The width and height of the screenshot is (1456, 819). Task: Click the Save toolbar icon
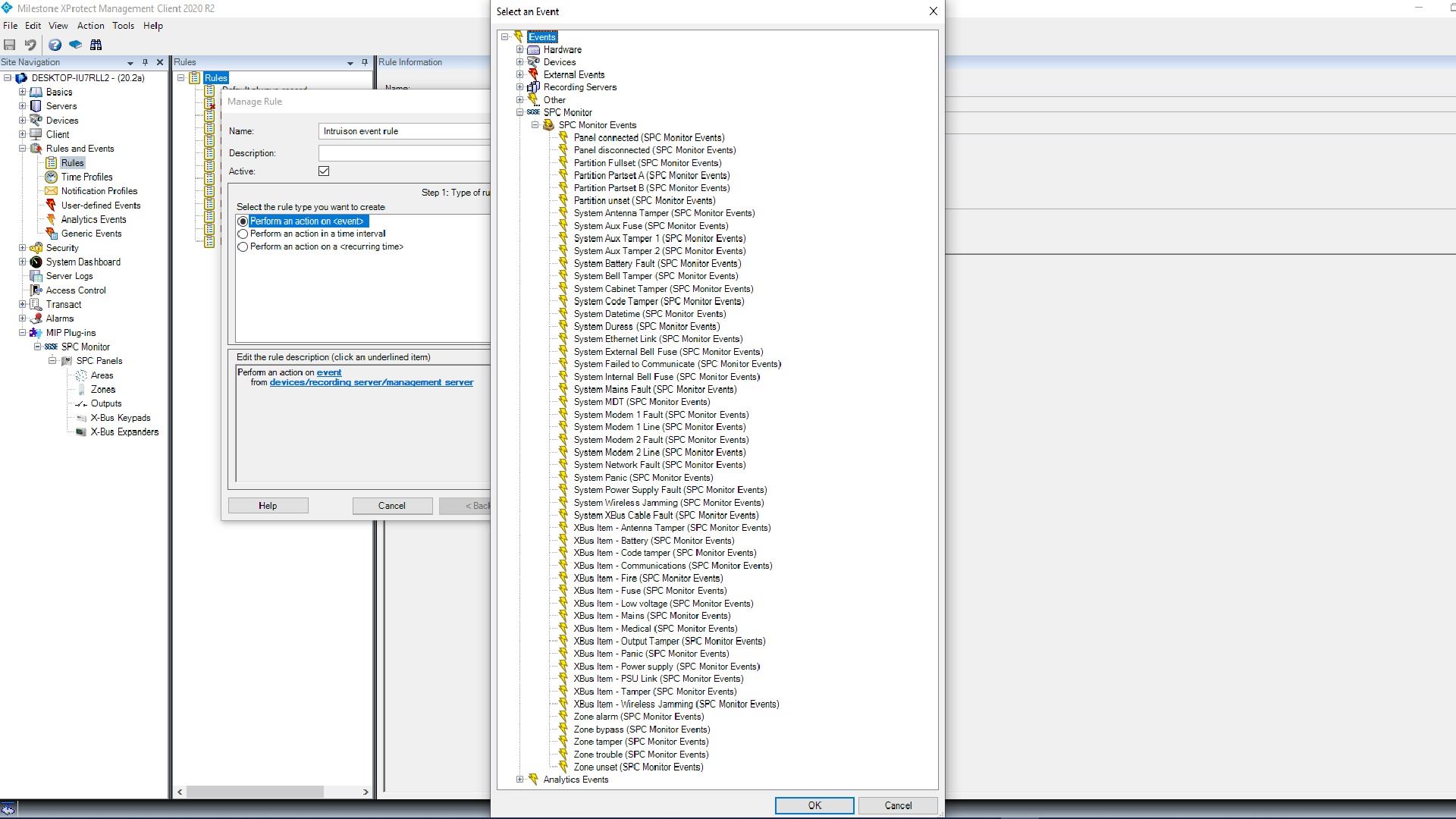coord(10,45)
